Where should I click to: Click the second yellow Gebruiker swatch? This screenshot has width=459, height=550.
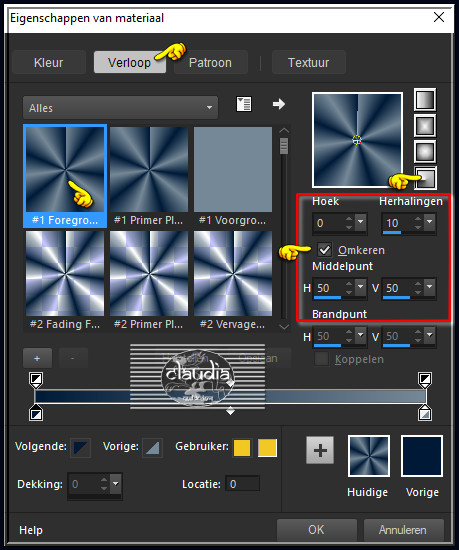pos(267,448)
